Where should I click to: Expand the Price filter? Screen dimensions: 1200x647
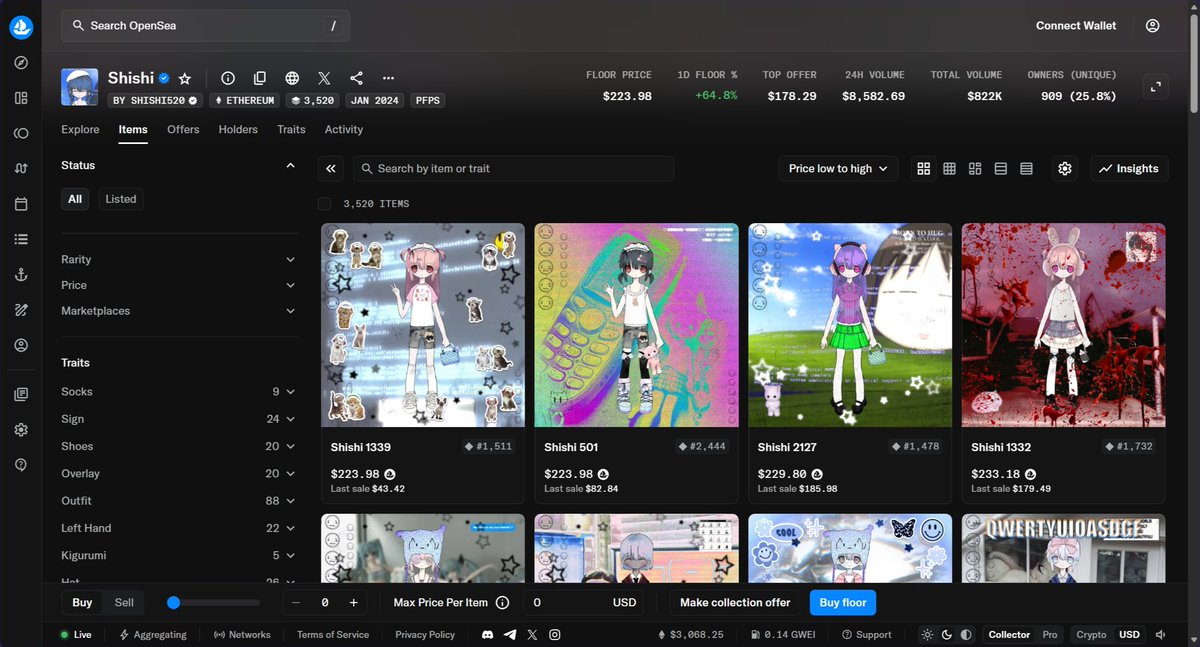coord(180,285)
